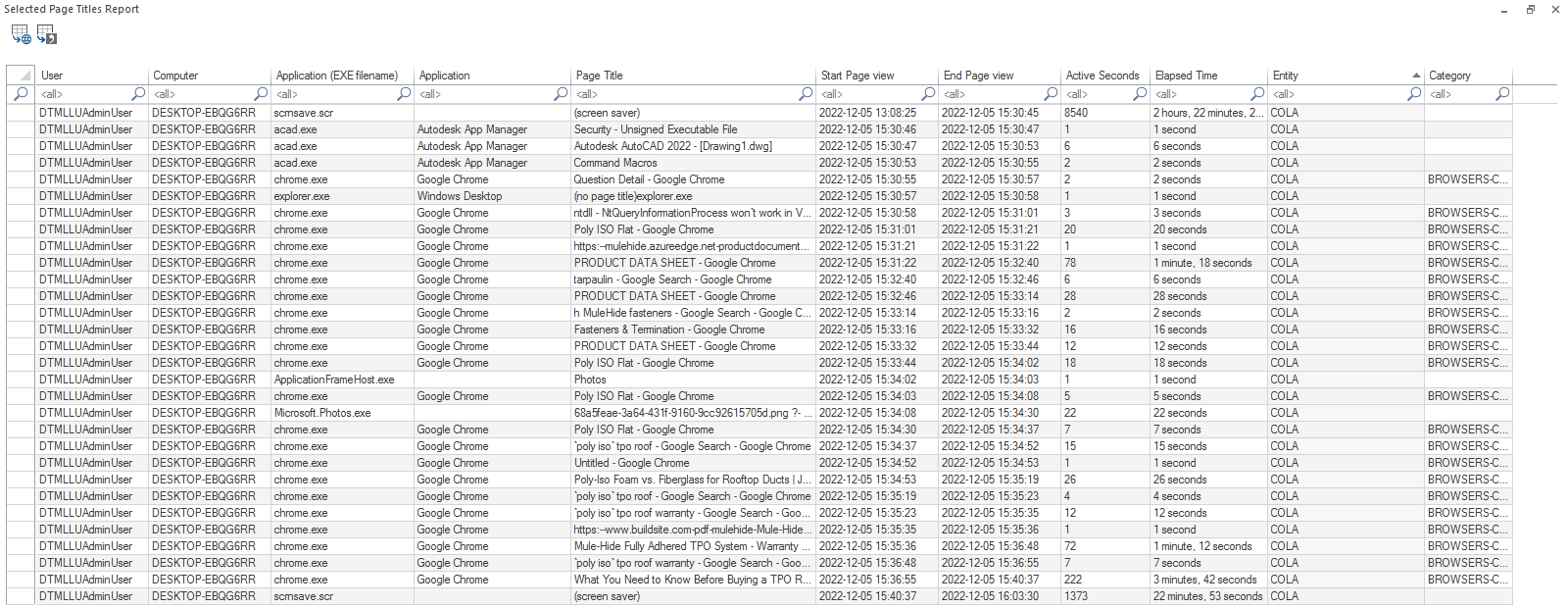Image resolution: width=1568 pixels, height=608 pixels.
Task: Toggle the sort arrow on the Entity column
Action: pos(1415,76)
